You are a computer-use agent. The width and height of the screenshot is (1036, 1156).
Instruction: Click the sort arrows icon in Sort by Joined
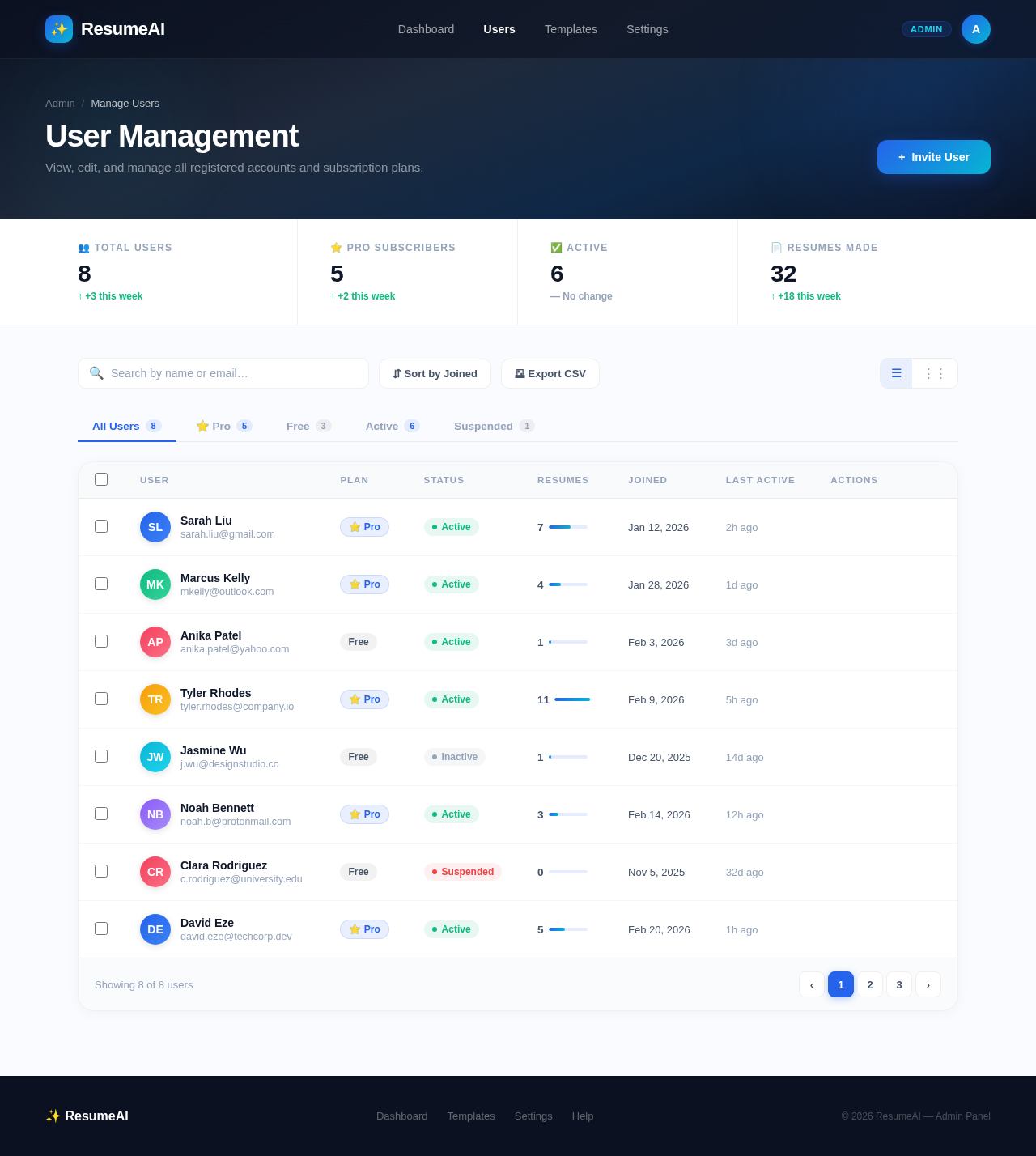tap(397, 373)
